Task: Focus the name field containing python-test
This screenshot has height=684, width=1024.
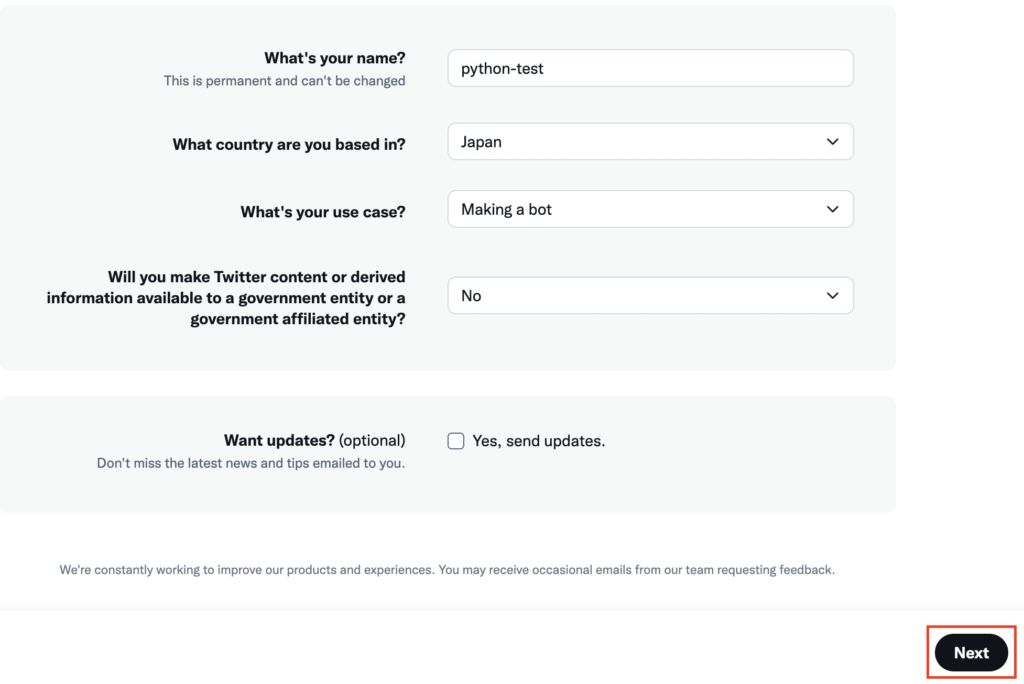Action: coord(650,68)
